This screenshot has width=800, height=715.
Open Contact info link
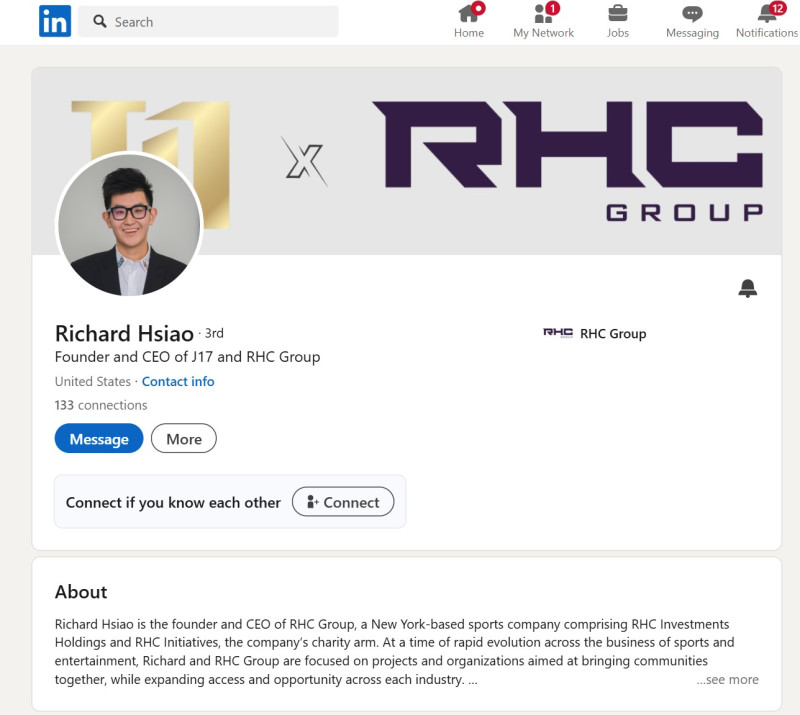point(178,381)
